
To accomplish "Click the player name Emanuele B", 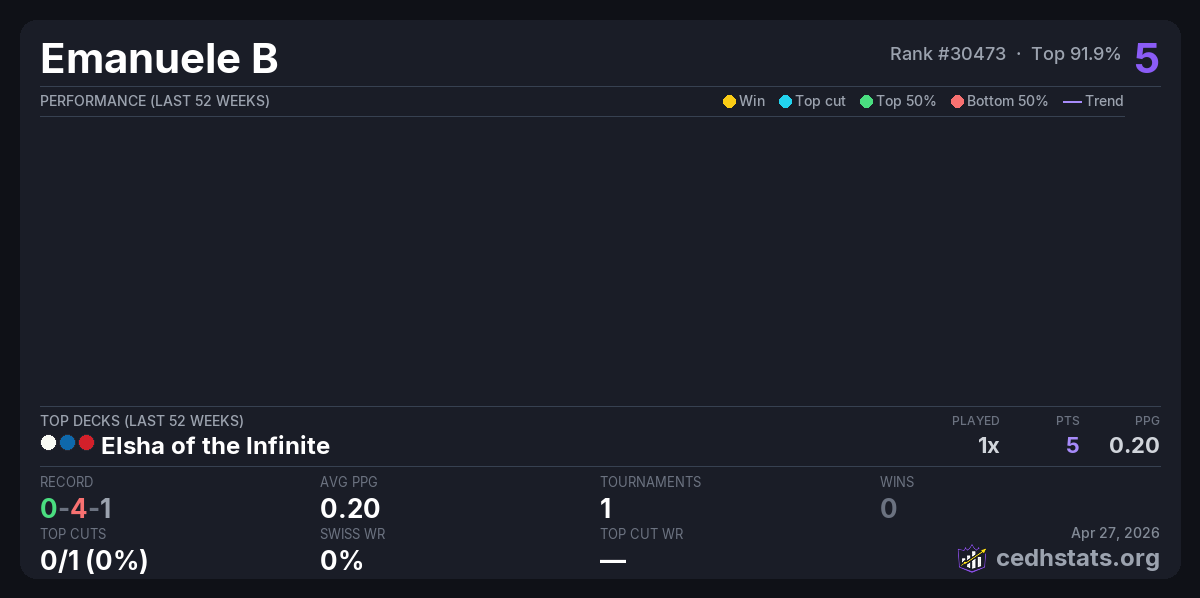I will 159,59.
